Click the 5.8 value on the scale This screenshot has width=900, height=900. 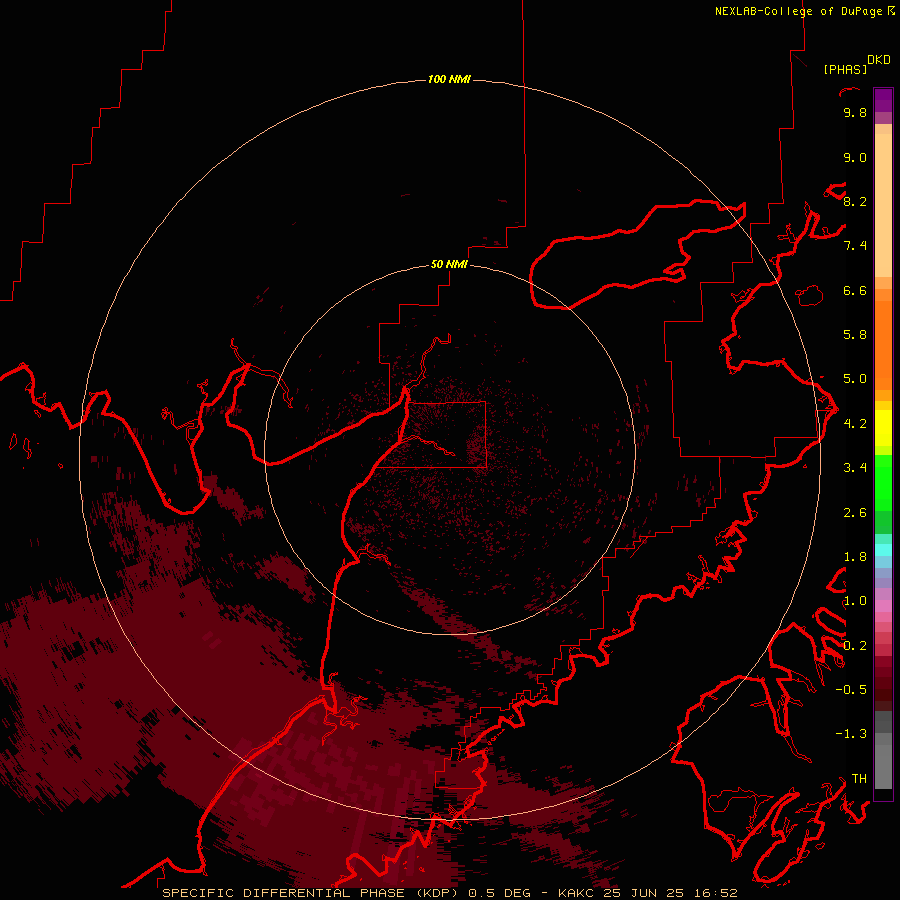coord(855,335)
